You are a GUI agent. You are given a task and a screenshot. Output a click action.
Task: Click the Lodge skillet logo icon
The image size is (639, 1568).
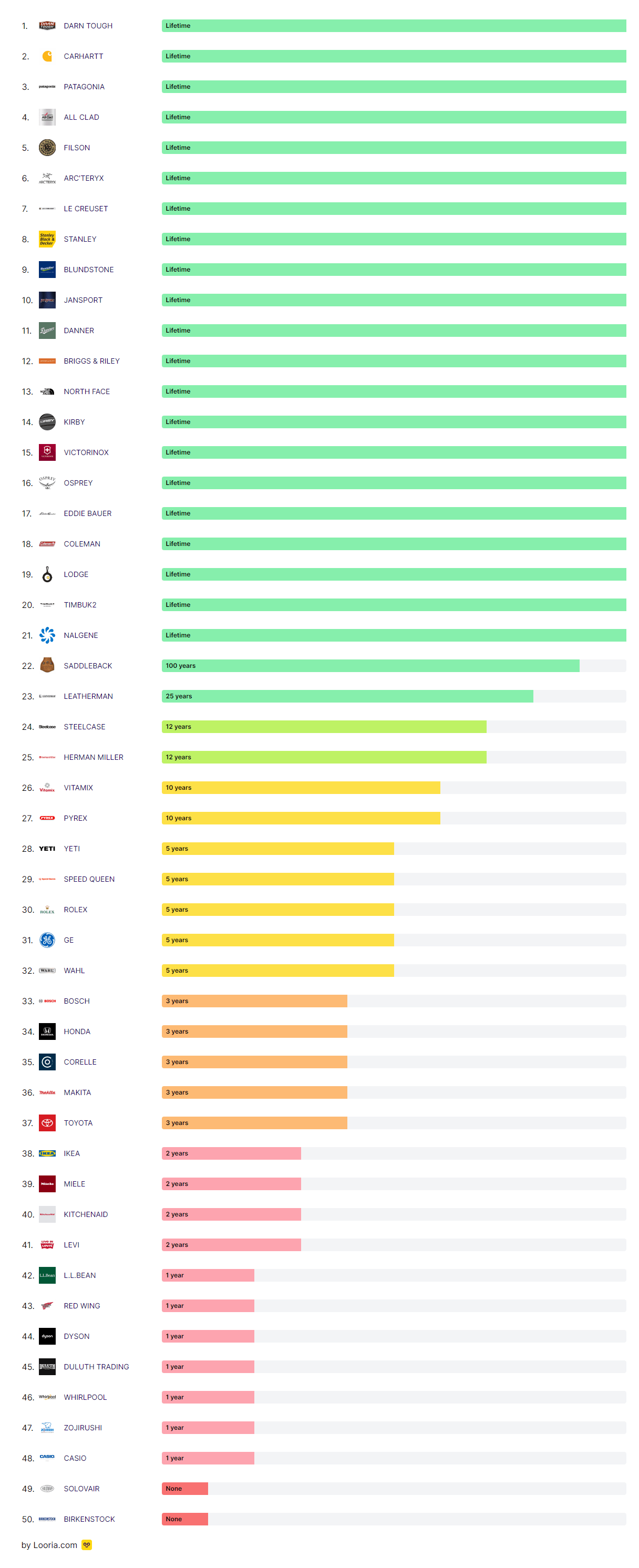[47, 574]
